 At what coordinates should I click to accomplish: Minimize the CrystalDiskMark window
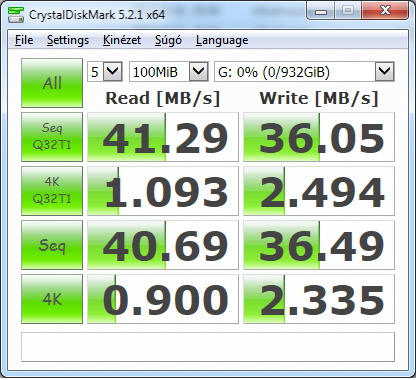pos(321,11)
